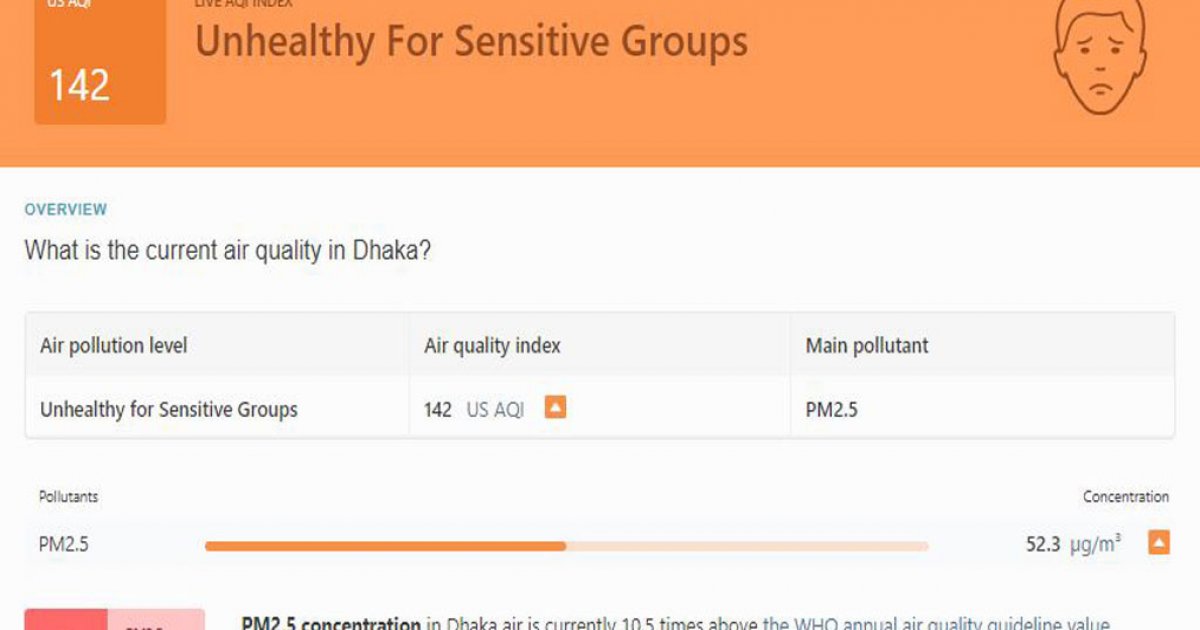This screenshot has width=1200, height=630.
Task: Click the Unhealthy For Sensitive Groups heading
Action: point(470,42)
